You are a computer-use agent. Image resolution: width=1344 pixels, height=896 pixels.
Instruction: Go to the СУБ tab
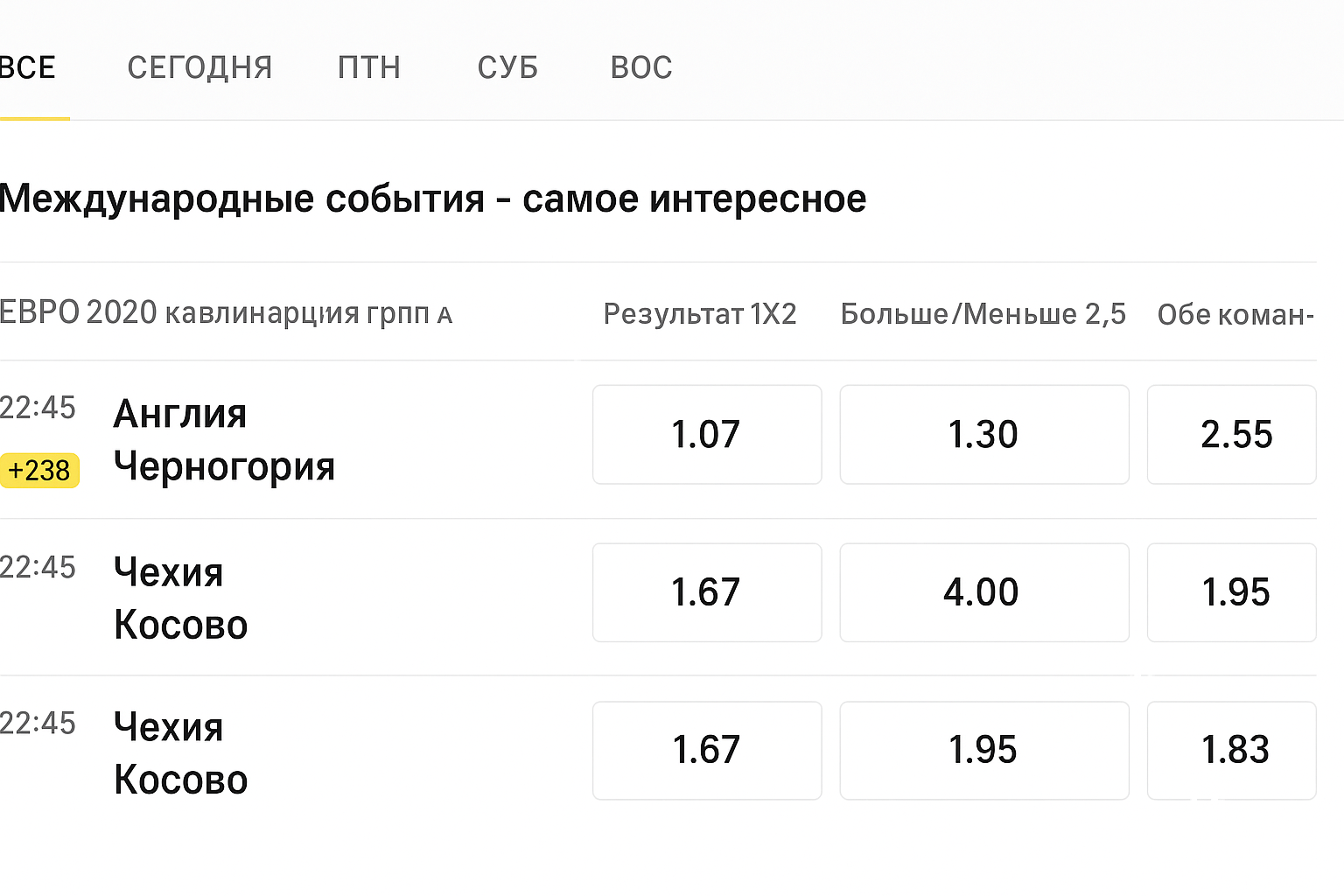click(x=507, y=67)
